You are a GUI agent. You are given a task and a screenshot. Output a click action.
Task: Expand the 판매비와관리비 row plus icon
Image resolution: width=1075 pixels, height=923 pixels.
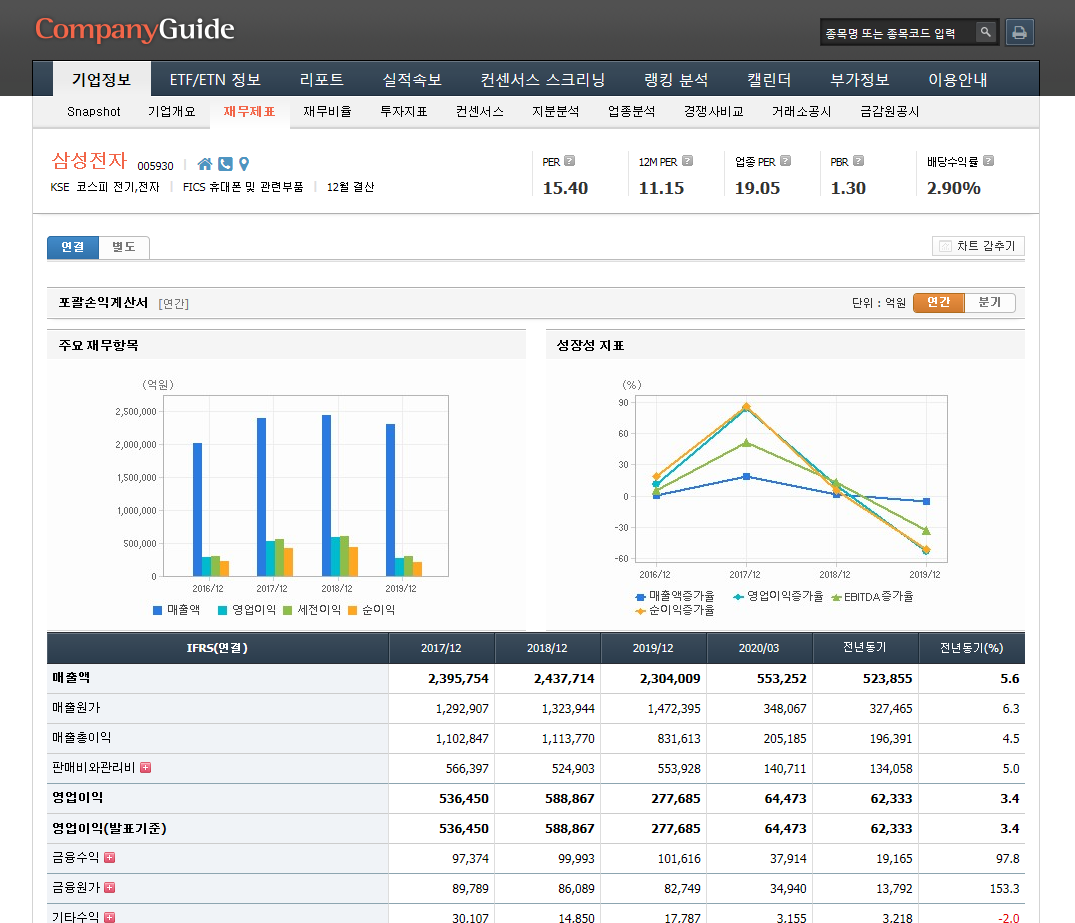(145, 767)
